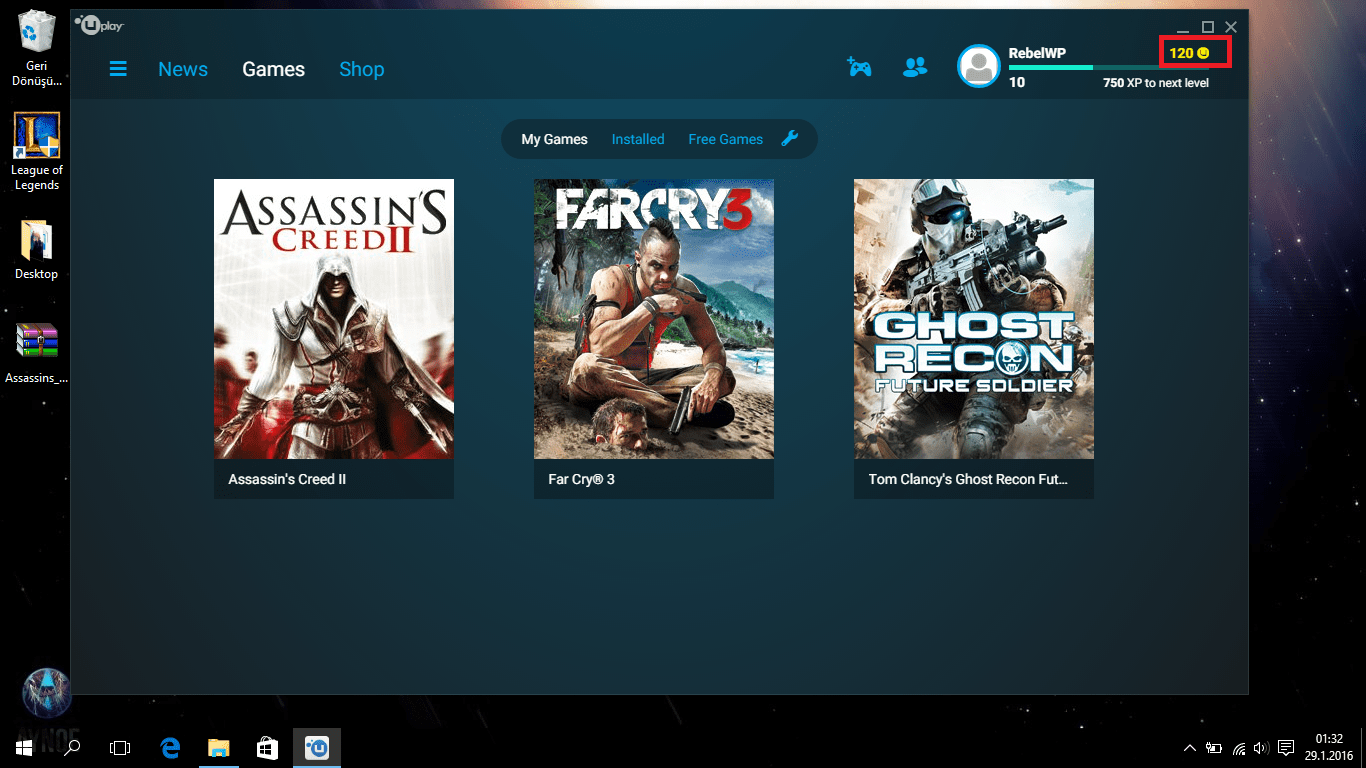Click the level 10 number
1366x768 pixels.
click(x=1017, y=82)
